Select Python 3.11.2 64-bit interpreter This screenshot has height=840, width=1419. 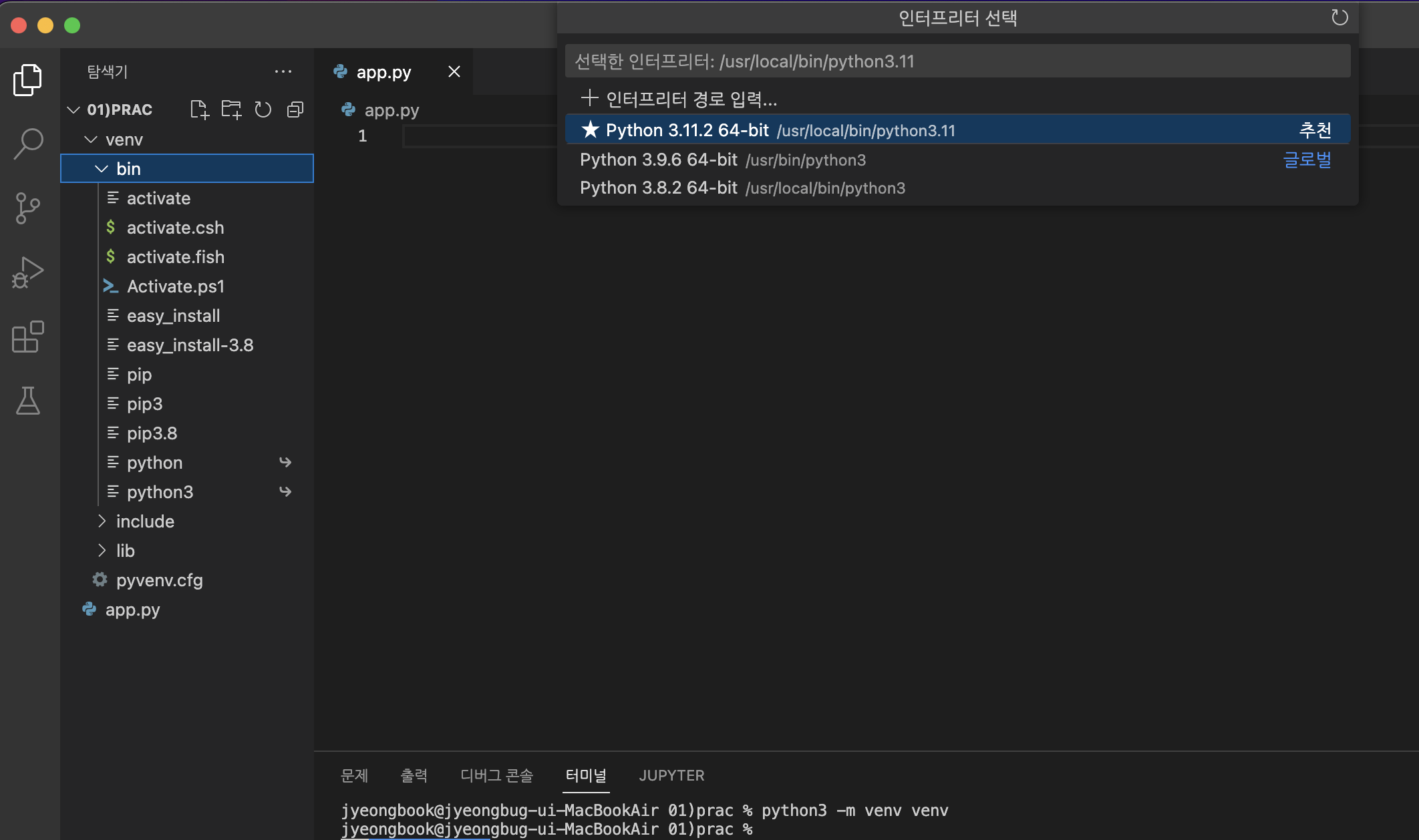(957, 130)
